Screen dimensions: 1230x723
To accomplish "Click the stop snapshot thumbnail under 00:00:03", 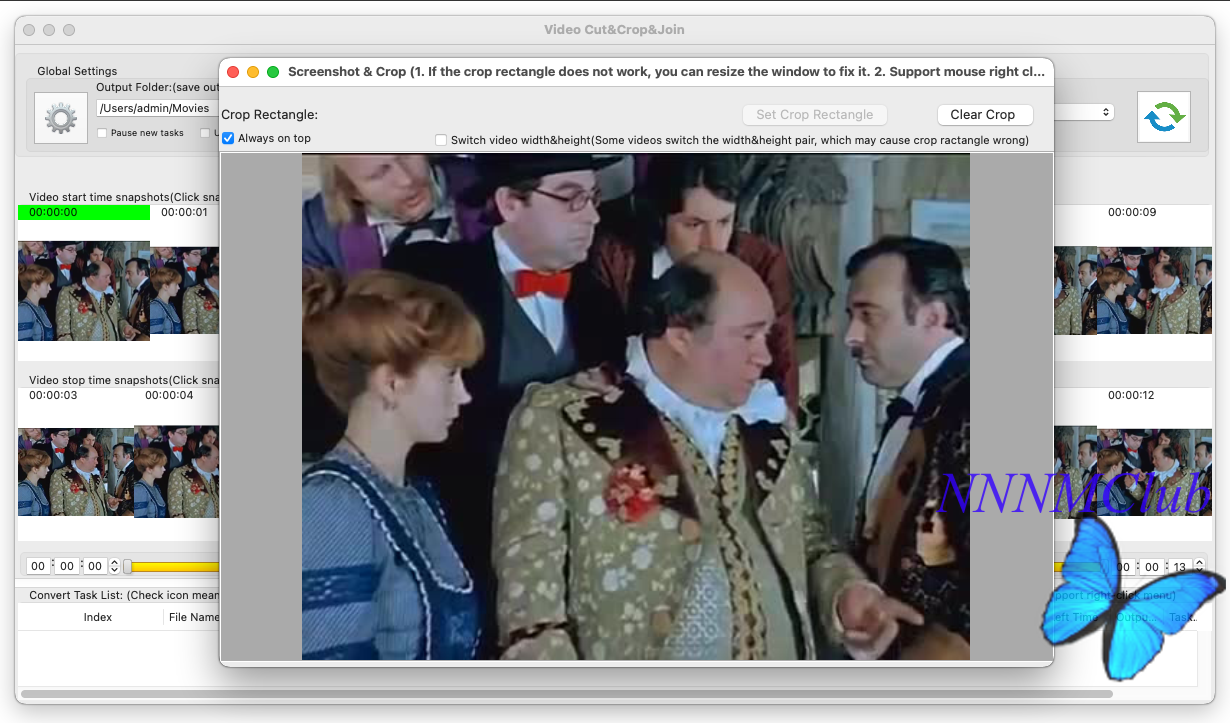I will click(x=76, y=472).
